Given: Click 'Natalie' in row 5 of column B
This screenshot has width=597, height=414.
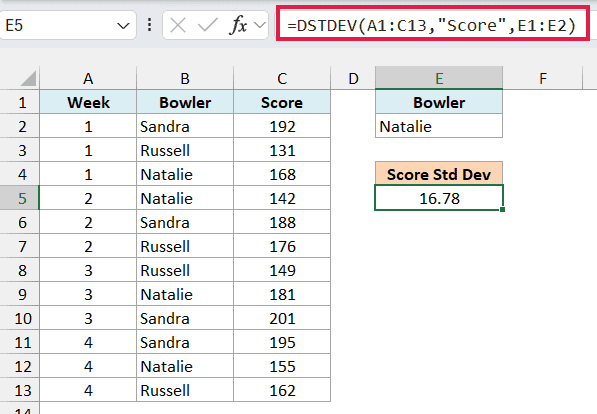Looking at the screenshot, I should 185,198.
